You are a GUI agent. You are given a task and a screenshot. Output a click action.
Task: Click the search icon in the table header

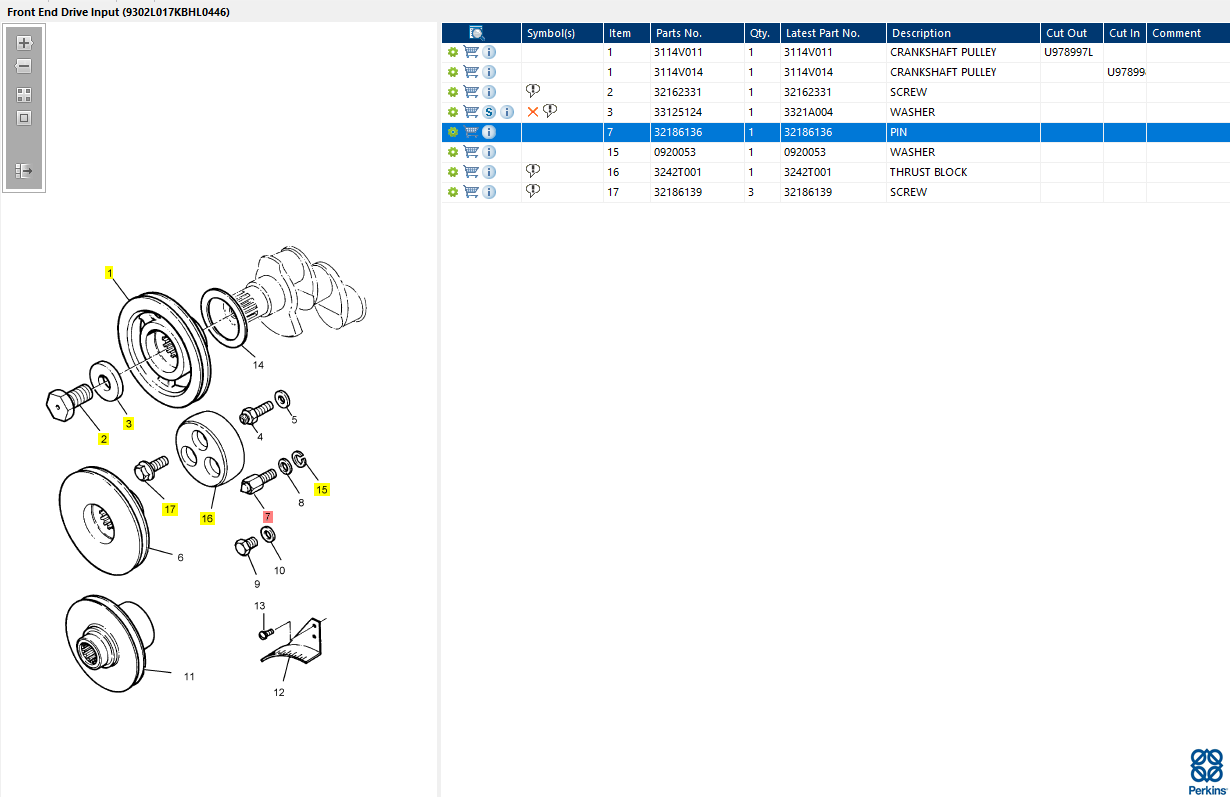coord(478,33)
